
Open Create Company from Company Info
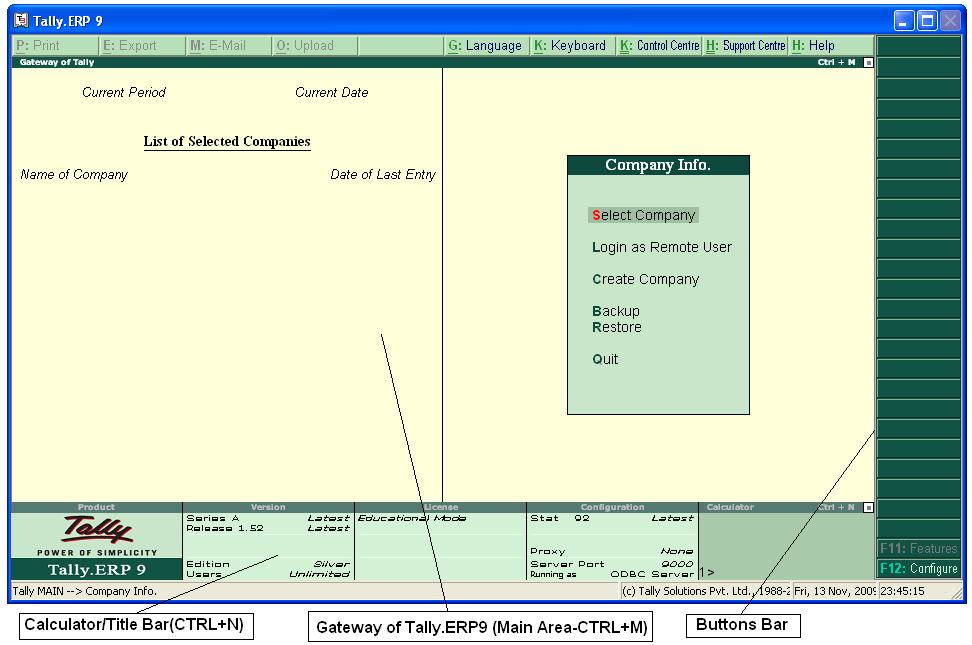point(645,279)
